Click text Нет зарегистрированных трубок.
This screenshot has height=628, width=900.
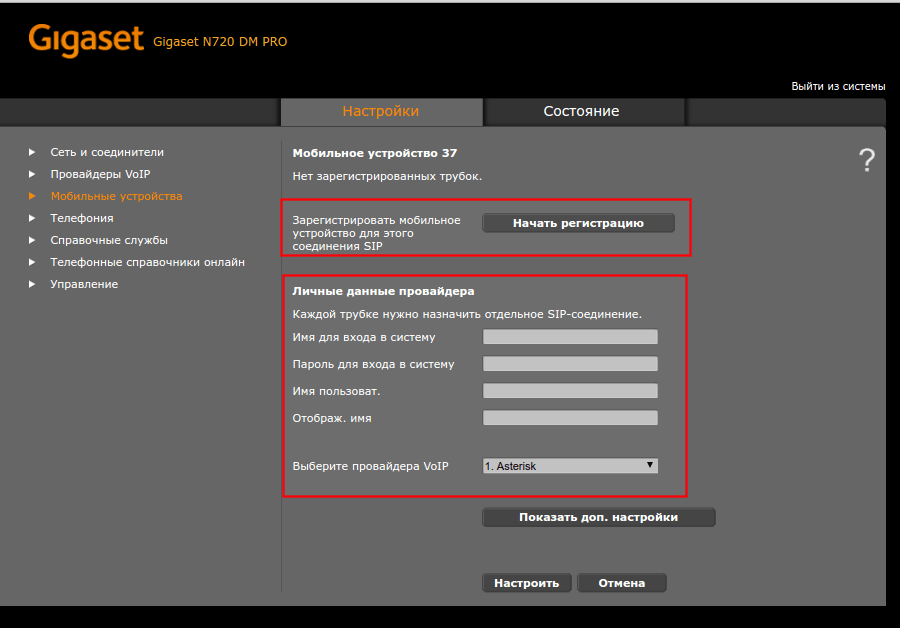click(x=387, y=176)
